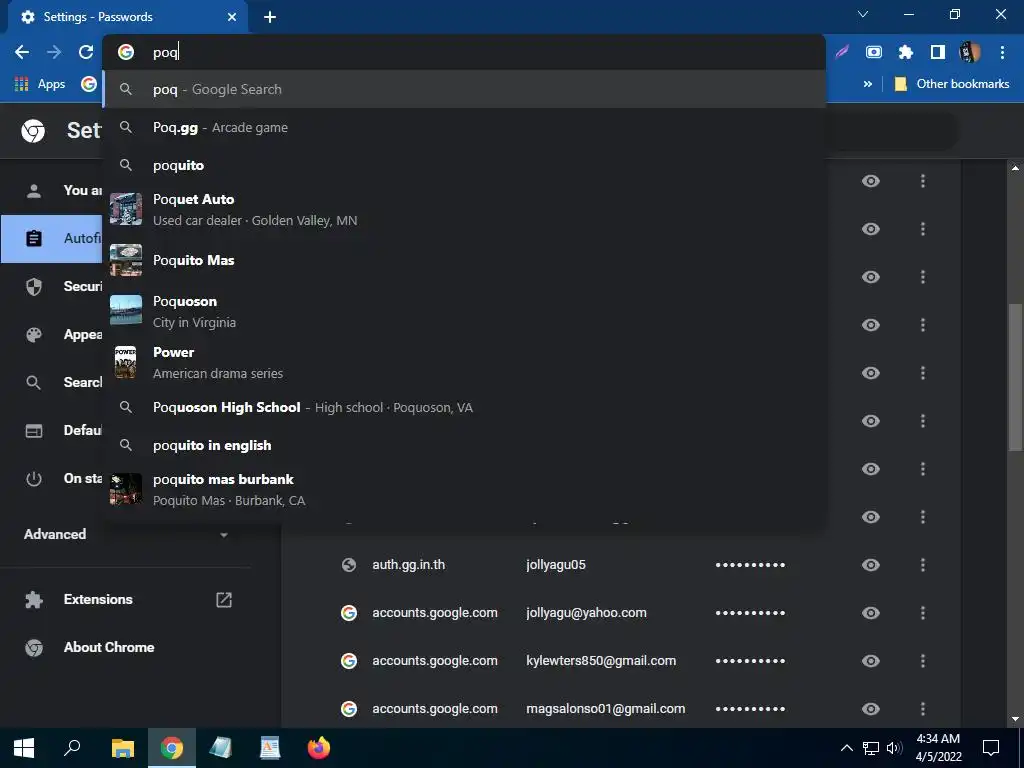Launch Firefox from the taskbar
The width and height of the screenshot is (1024, 768).
tap(319, 748)
